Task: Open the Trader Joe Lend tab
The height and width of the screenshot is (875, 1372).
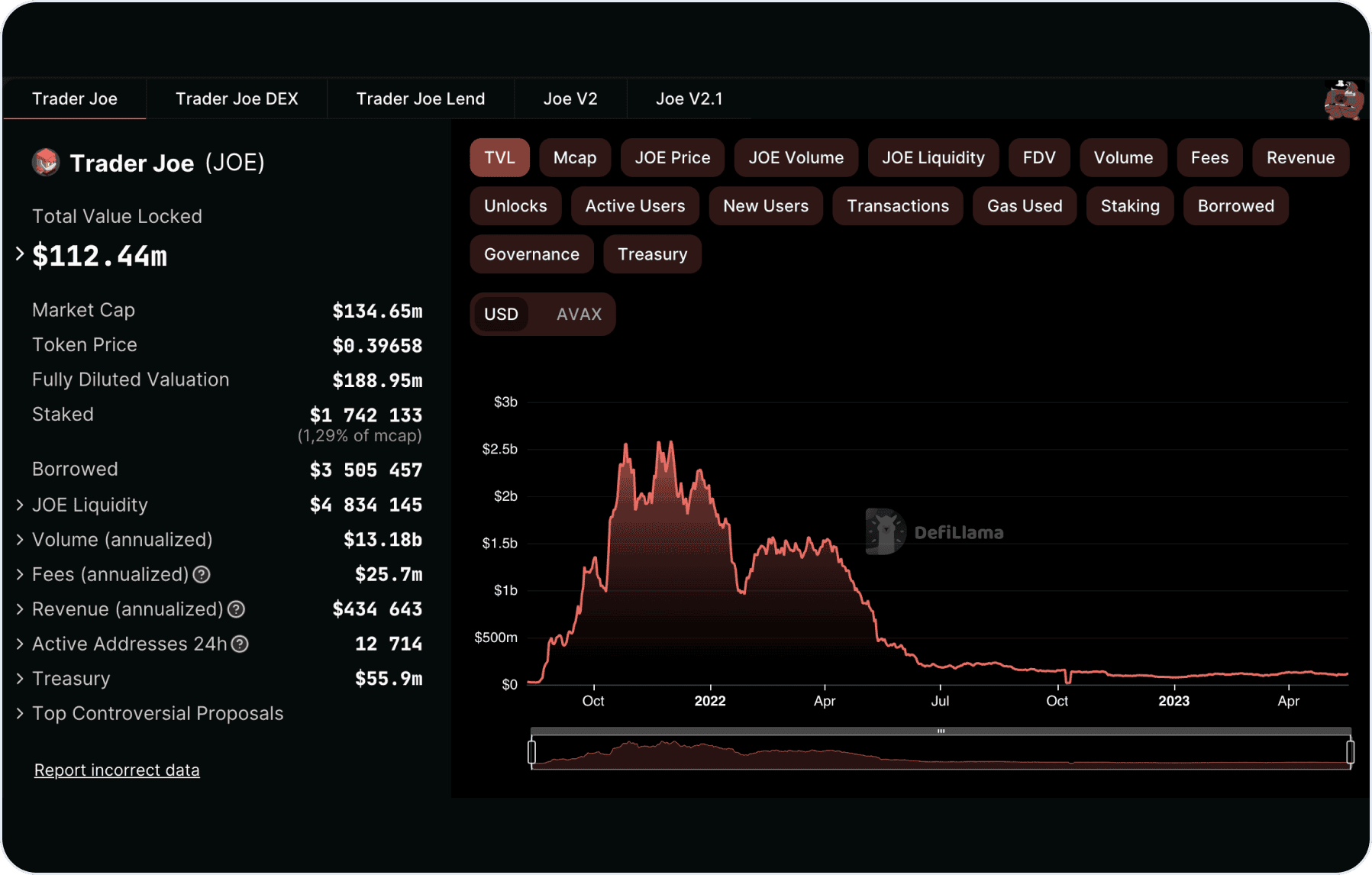Action: [421, 98]
